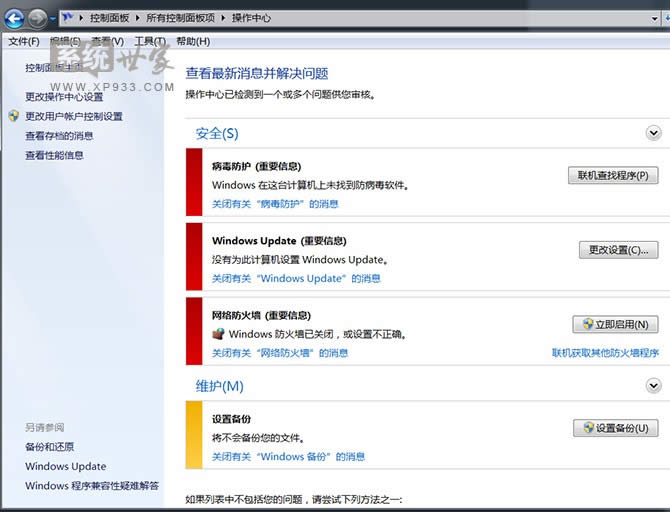Collapse the 维护(M) section chevron
Image resolution: width=670 pixels, height=512 pixels.
(654, 385)
